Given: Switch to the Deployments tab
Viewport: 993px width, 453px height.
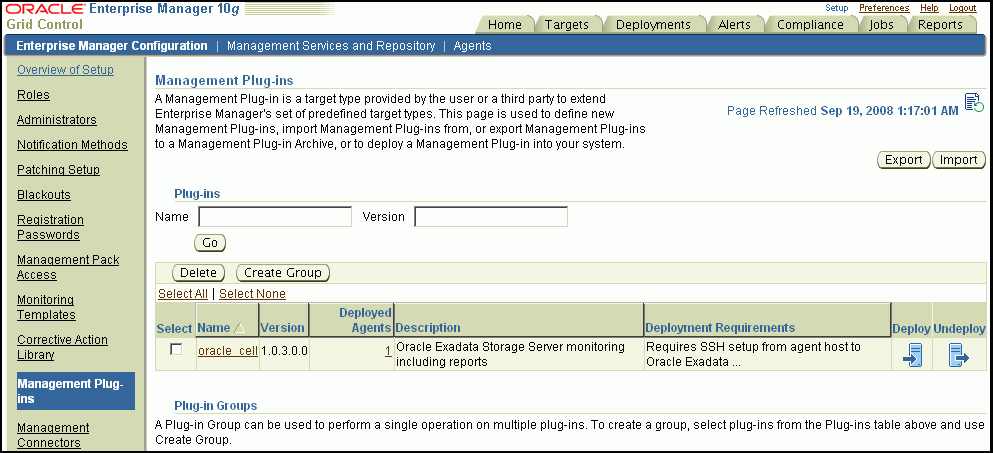Looking at the screenshot, I should 653,24.
